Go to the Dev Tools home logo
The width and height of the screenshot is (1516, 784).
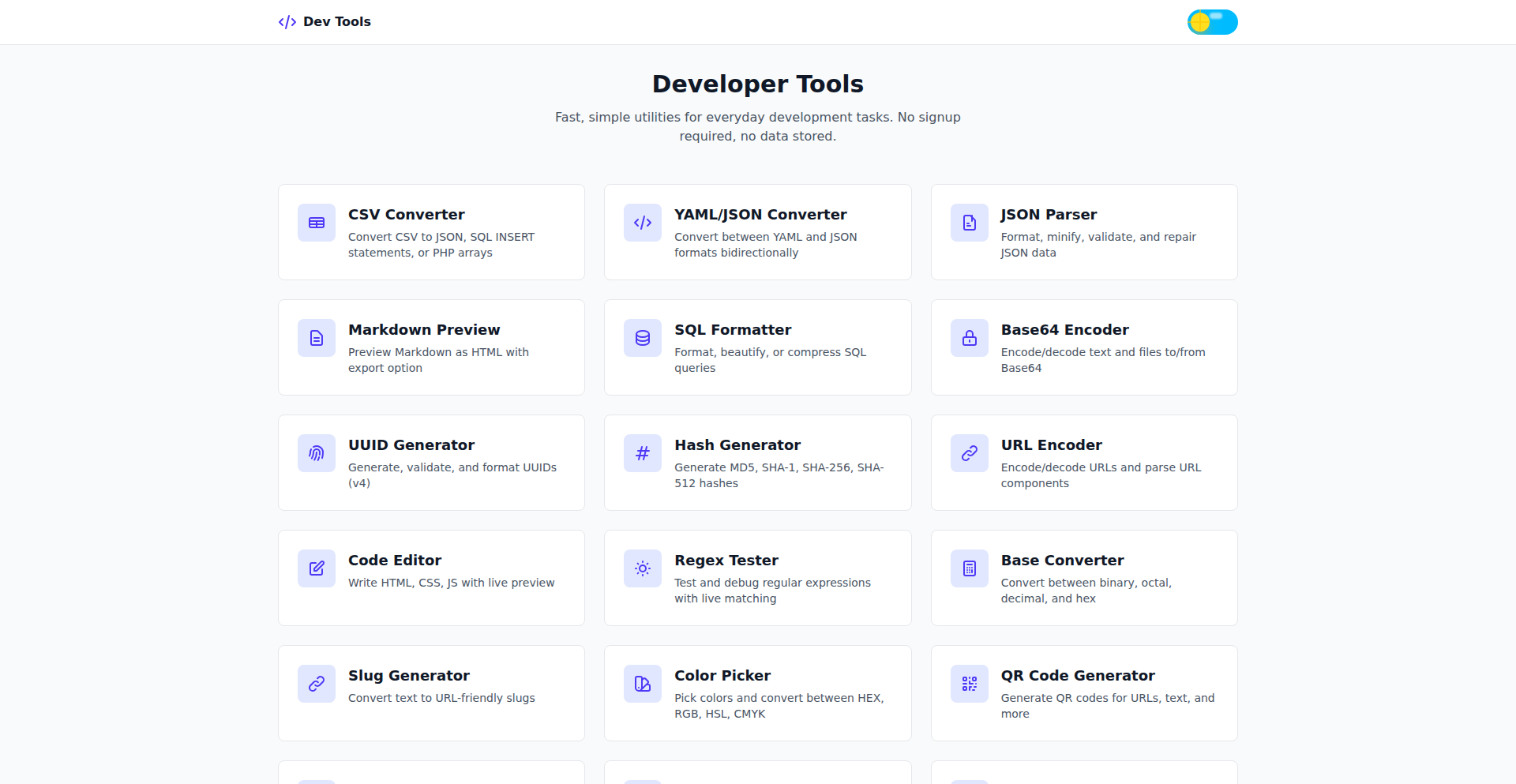pyautogui.click(x=325, y=22)
